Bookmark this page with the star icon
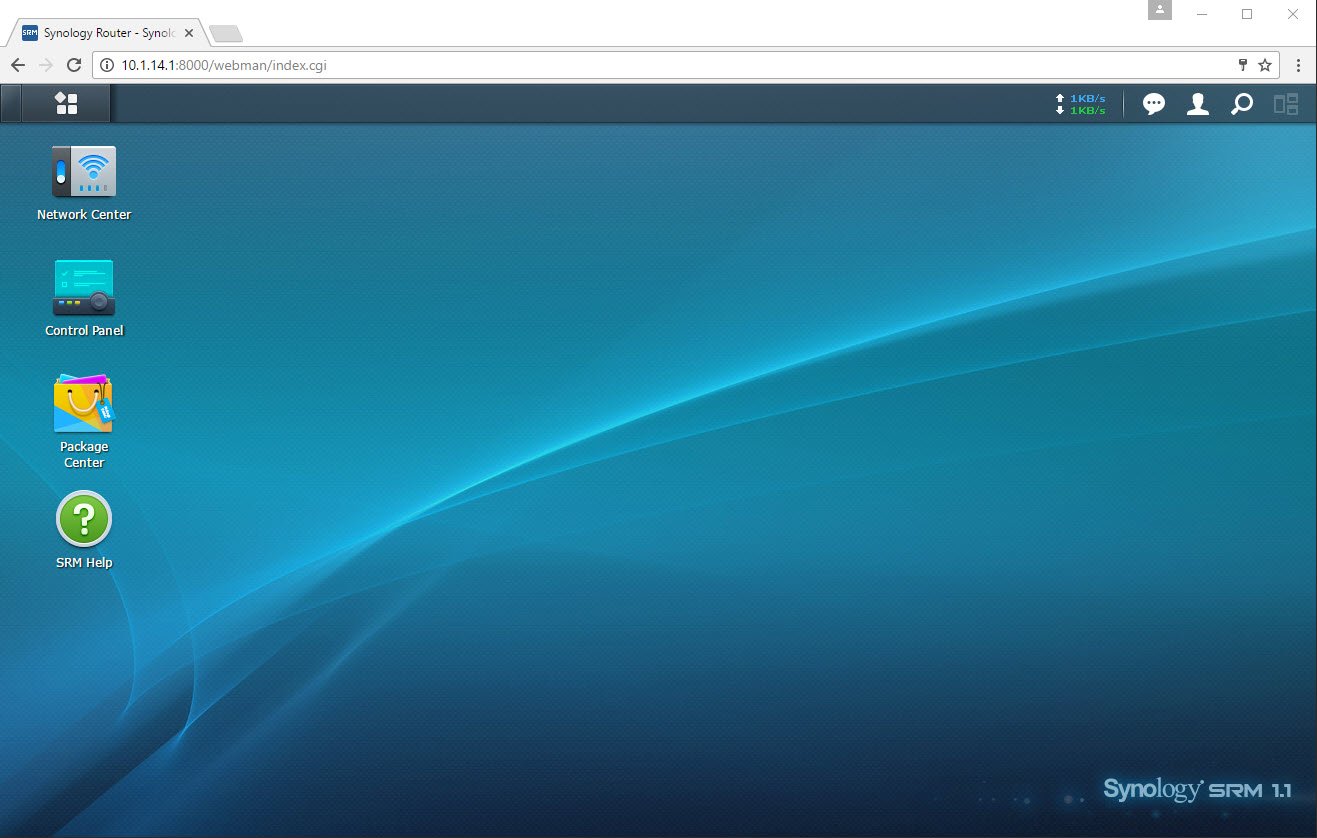 tap(1265, 65)
